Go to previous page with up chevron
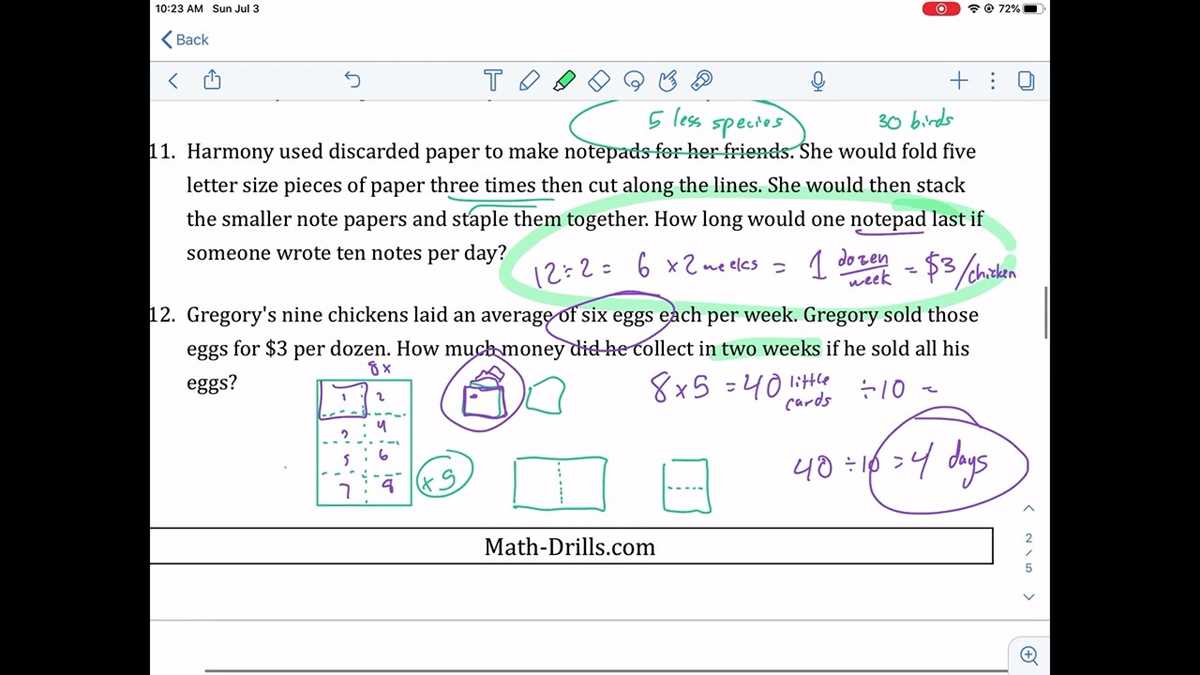This screenshot has height=675, width=1200. (1029, 509)
